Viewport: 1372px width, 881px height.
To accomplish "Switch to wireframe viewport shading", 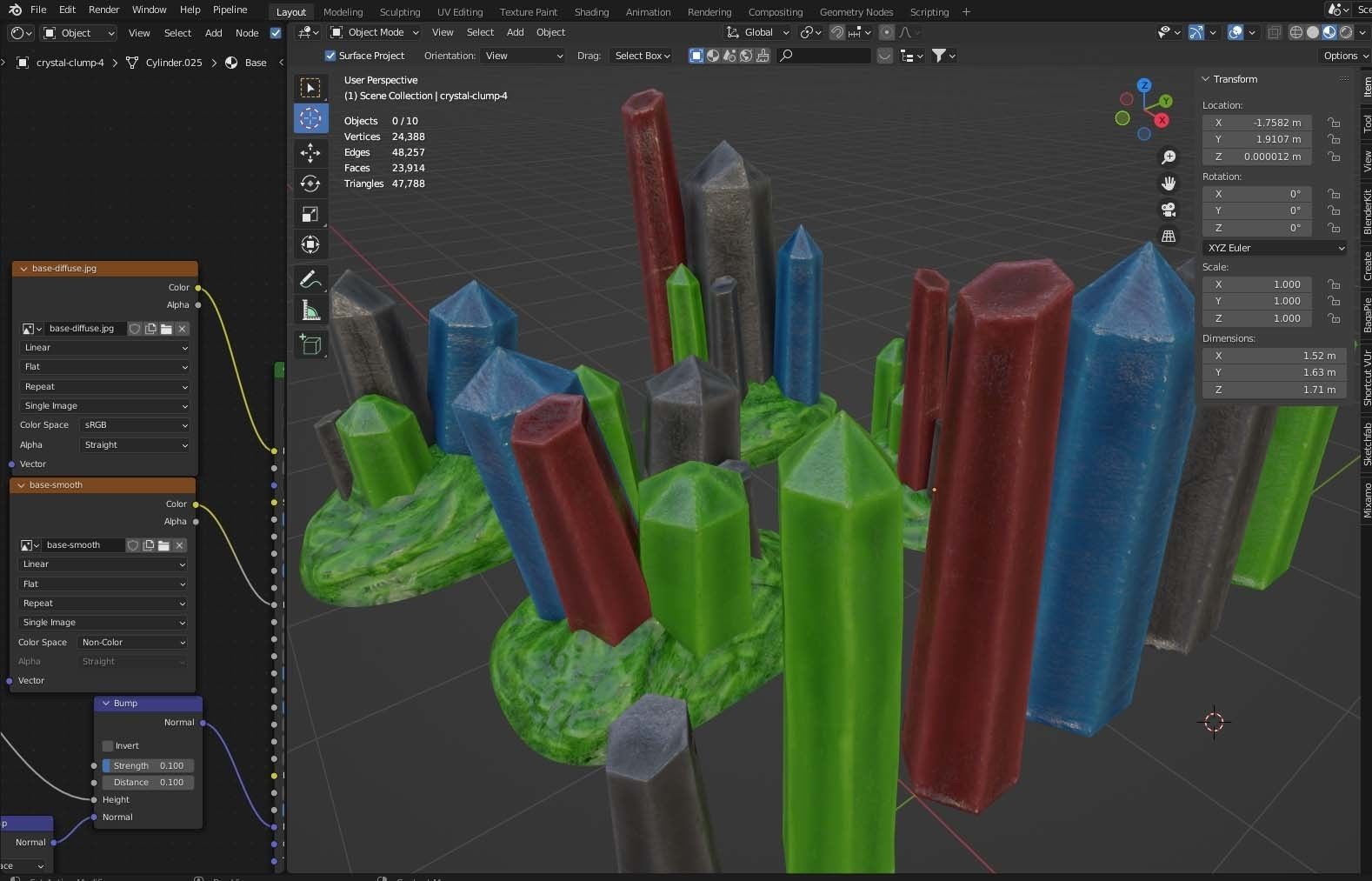I will [x=1296, y=32].
